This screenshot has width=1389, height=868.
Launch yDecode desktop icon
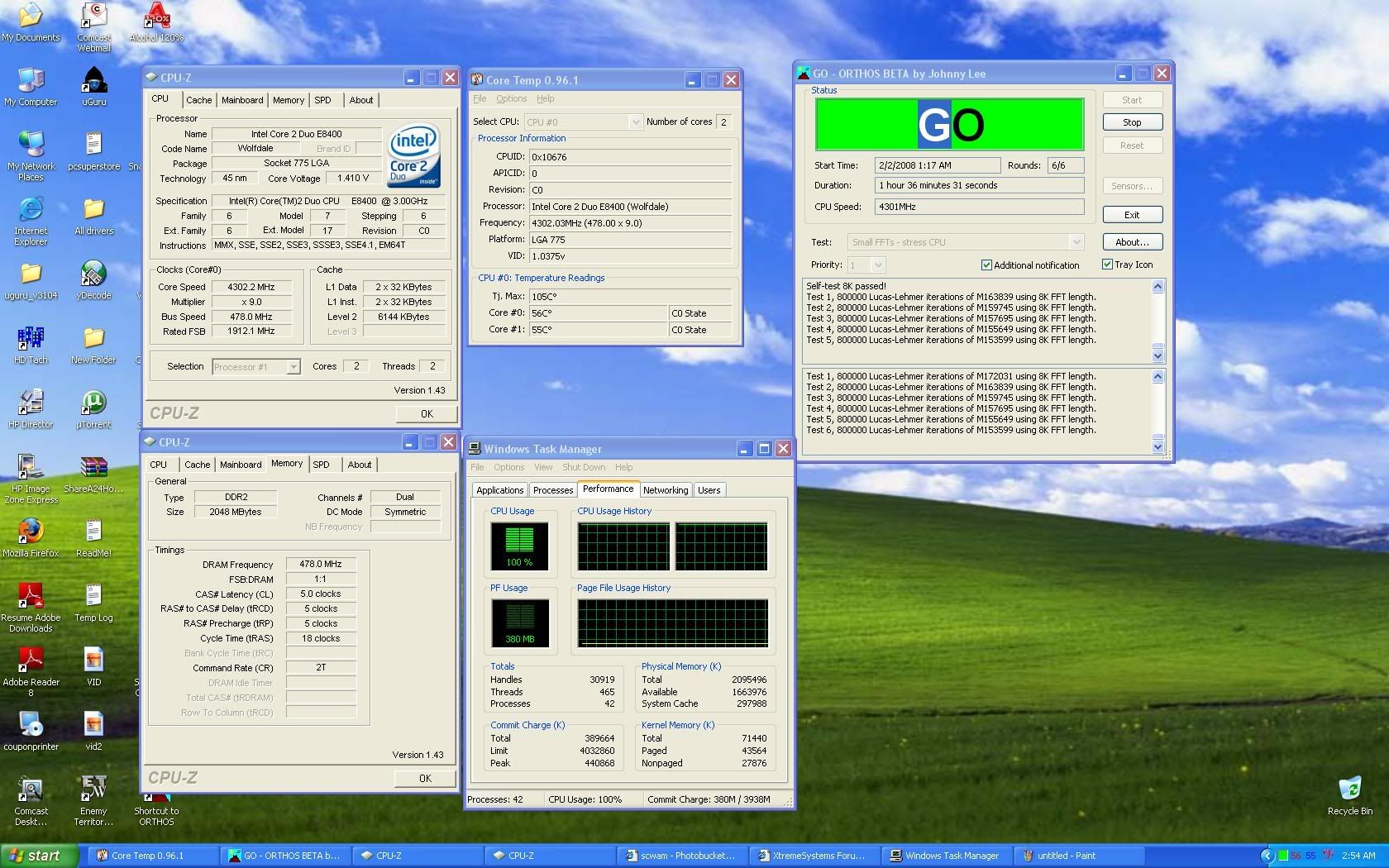pyautogui.click(x=94, y=279)
